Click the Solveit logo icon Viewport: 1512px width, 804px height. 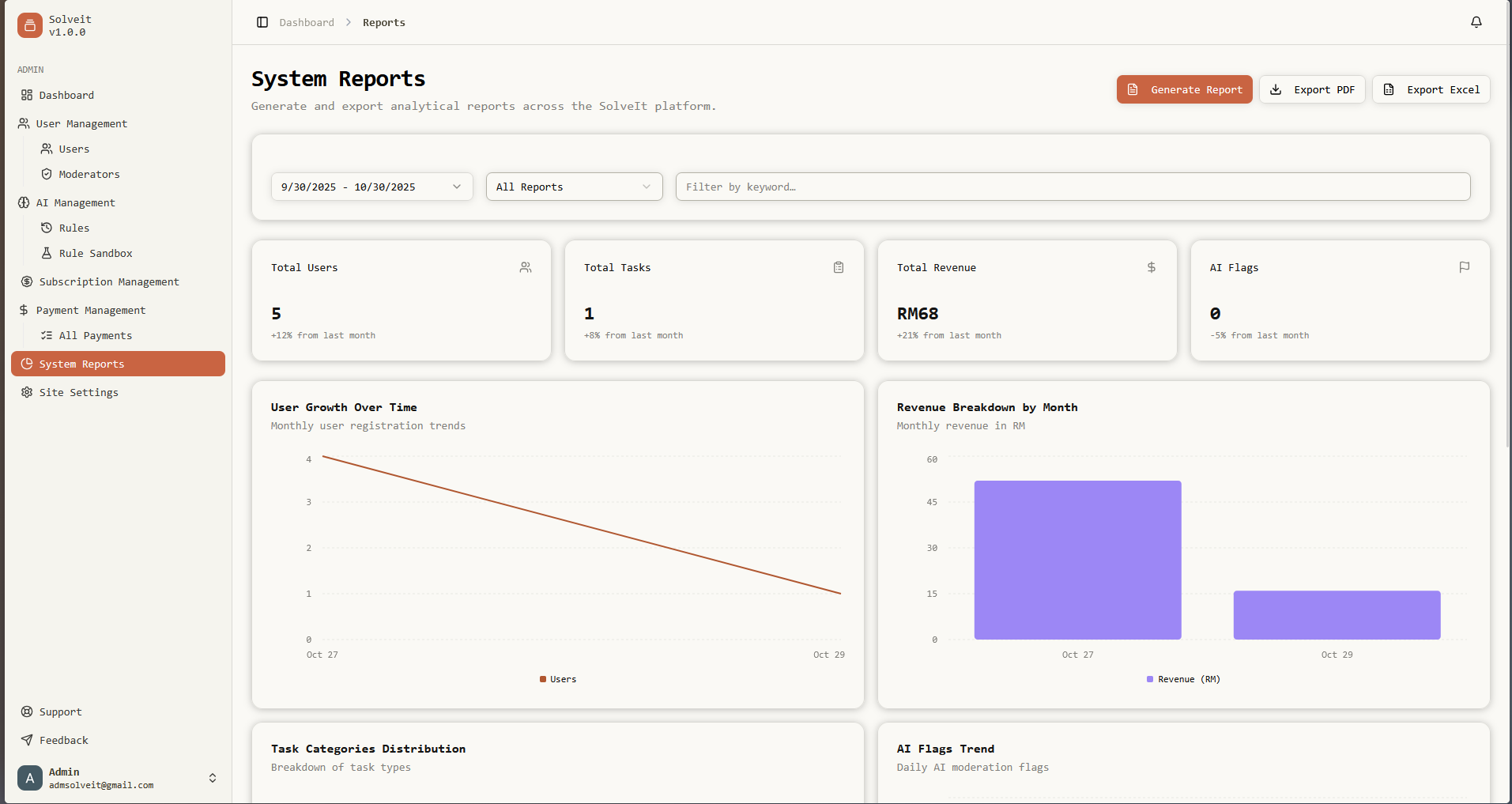pos(29,25)
